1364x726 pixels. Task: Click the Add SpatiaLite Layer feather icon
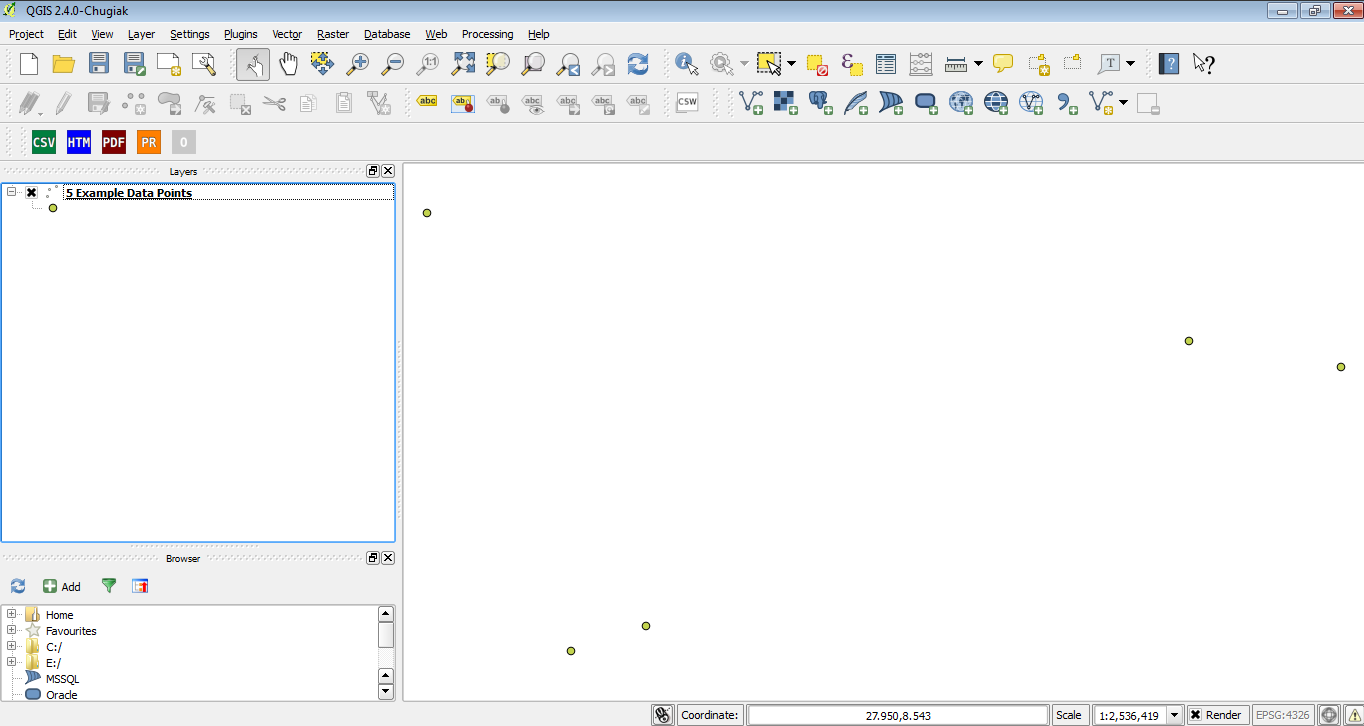point(856,102)
